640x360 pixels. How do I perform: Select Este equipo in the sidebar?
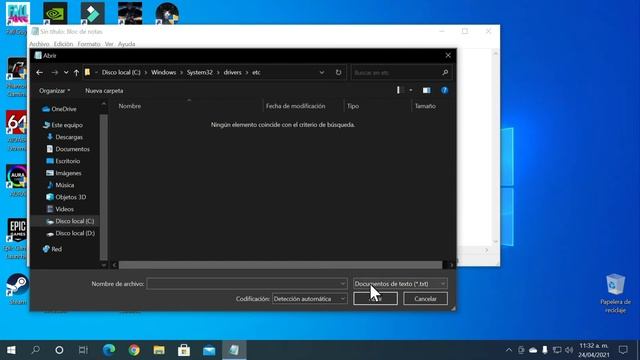62,125
